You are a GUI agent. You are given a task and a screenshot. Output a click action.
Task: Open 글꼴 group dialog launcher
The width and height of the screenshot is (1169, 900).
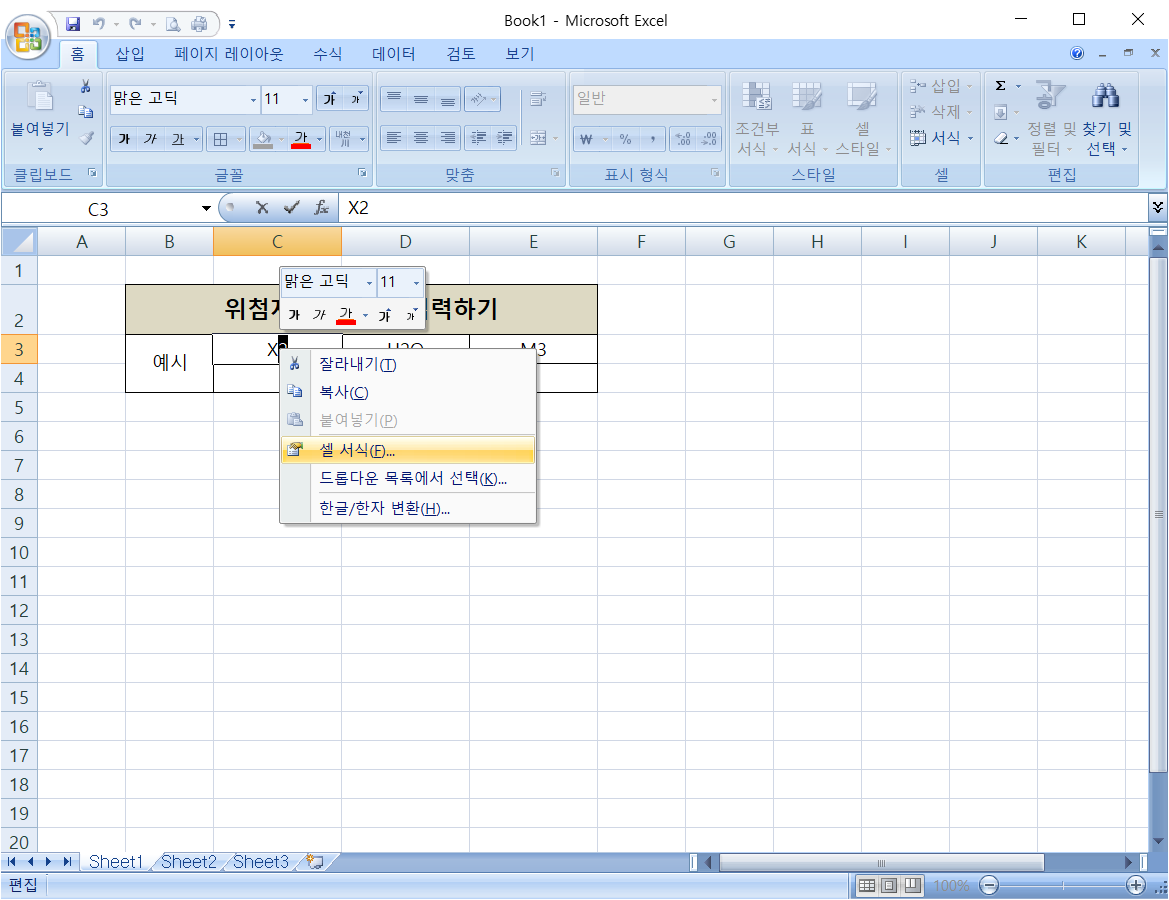(x=362, y=173)
